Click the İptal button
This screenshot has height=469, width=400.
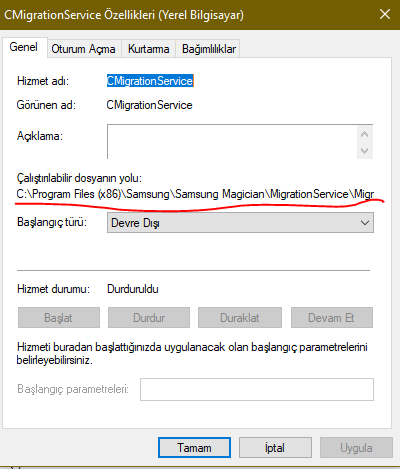click(x=275, y=448)
